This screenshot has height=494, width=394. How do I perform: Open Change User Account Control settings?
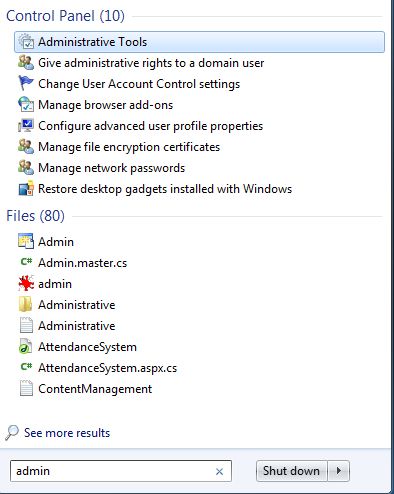(139, 84)
